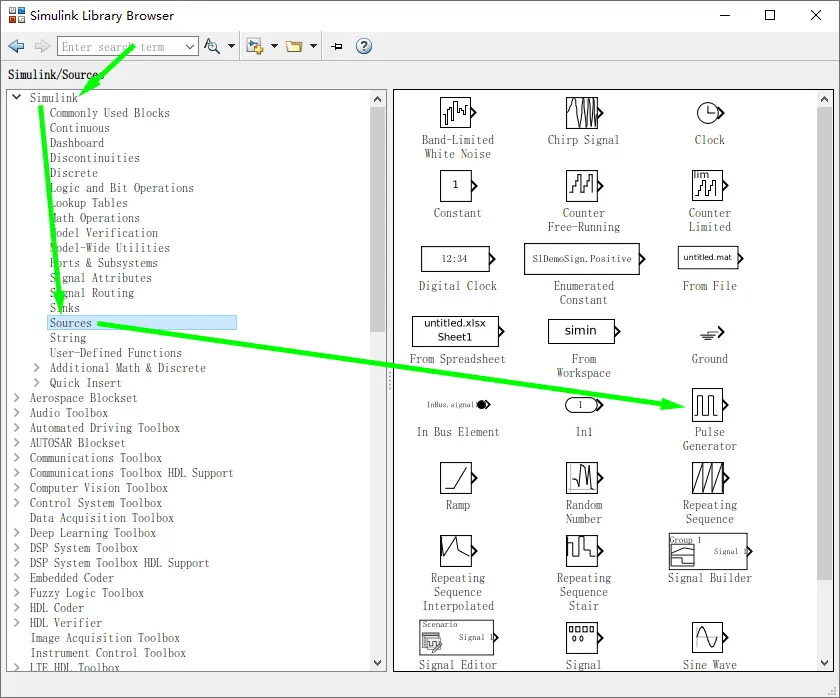
Task: Select the Discontinuities library
Action: (x=95, y=158)
